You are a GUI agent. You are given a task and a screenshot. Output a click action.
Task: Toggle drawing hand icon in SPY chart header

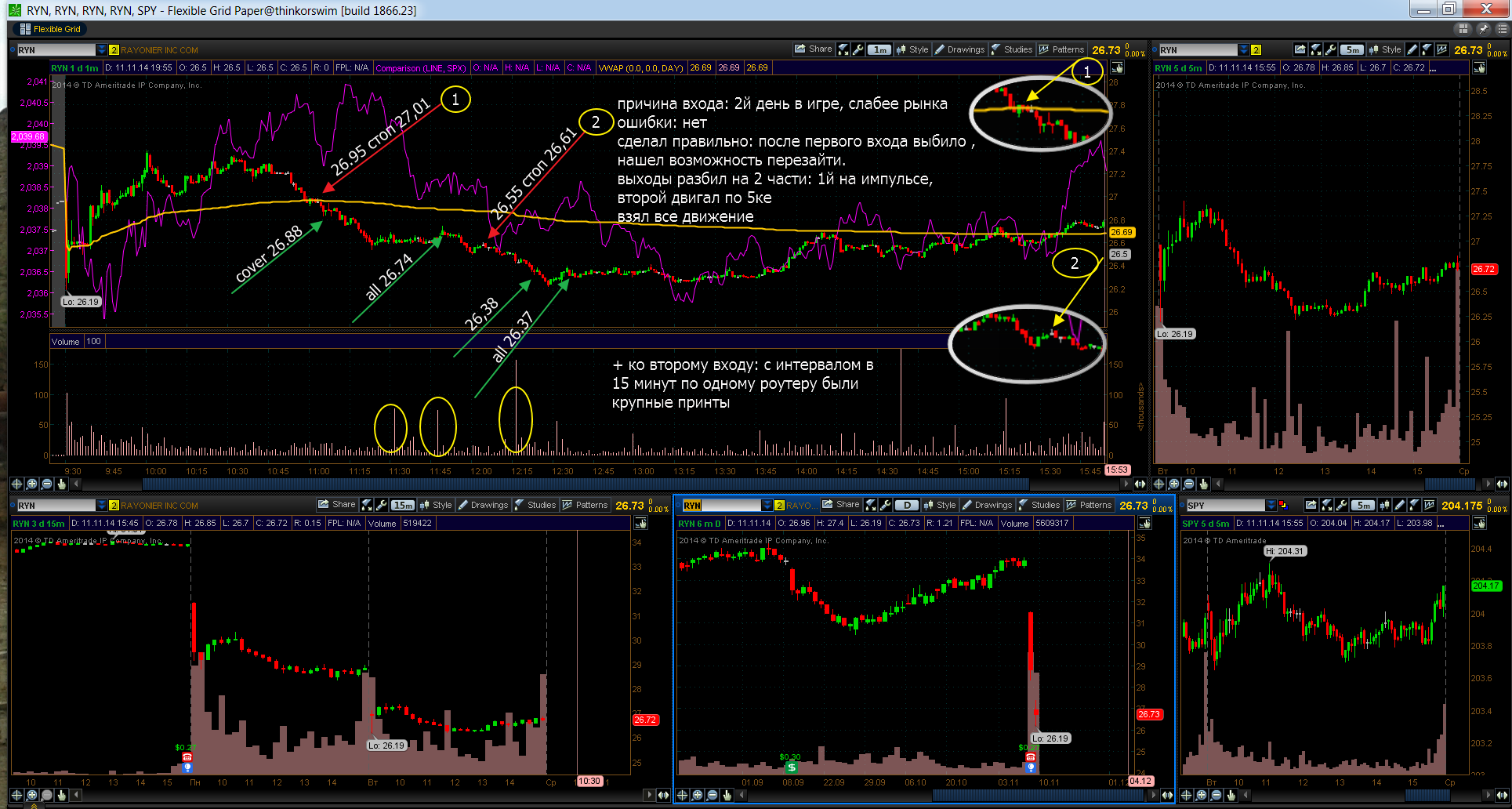tap(1480, 523)
